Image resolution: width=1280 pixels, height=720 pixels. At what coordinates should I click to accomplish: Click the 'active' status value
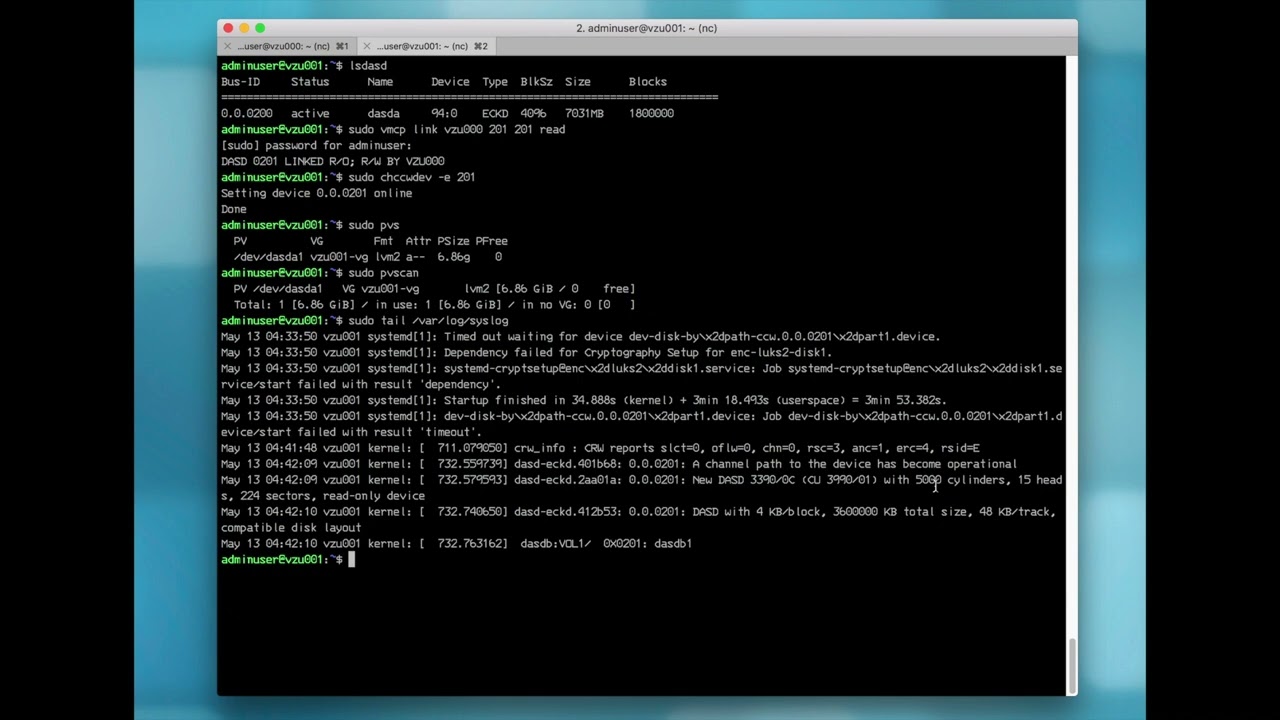pyautogui.click(x=310, y=114)
